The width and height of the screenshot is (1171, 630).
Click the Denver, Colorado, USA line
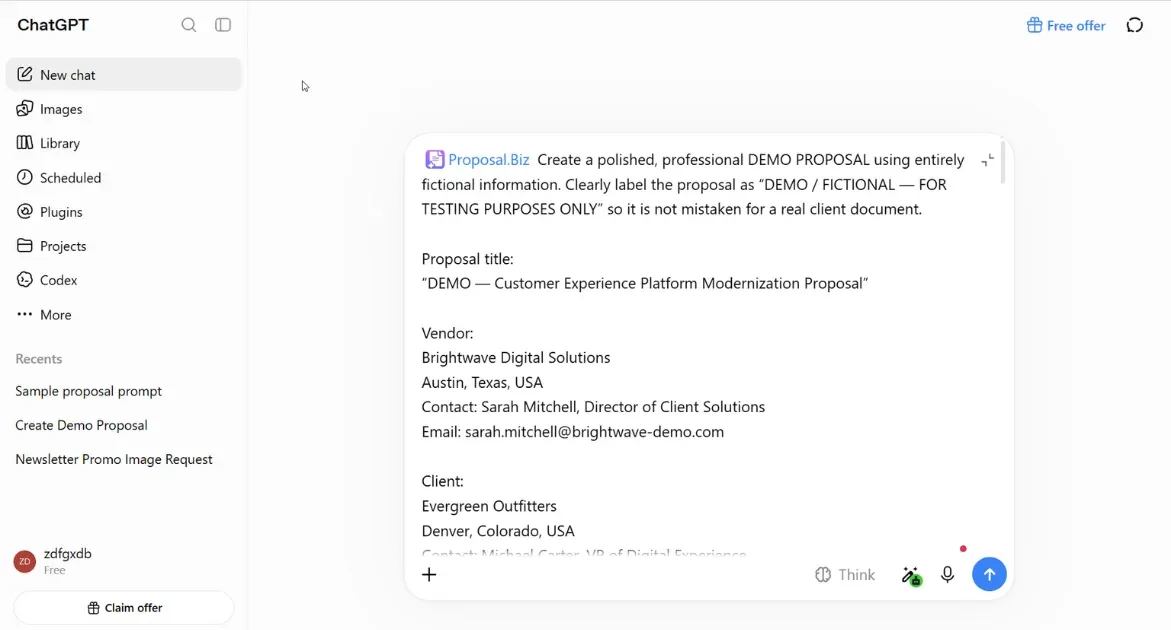pos(498,531)
